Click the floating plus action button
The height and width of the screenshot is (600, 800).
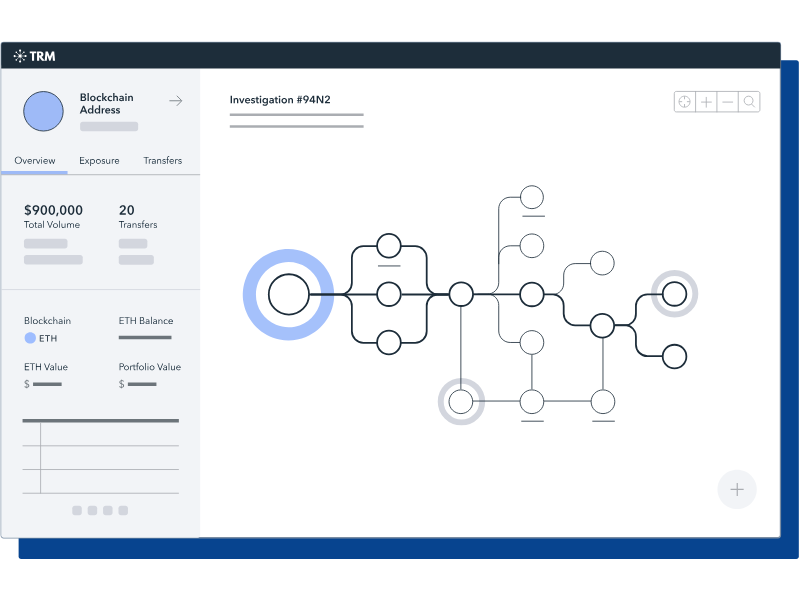(737, 490)
